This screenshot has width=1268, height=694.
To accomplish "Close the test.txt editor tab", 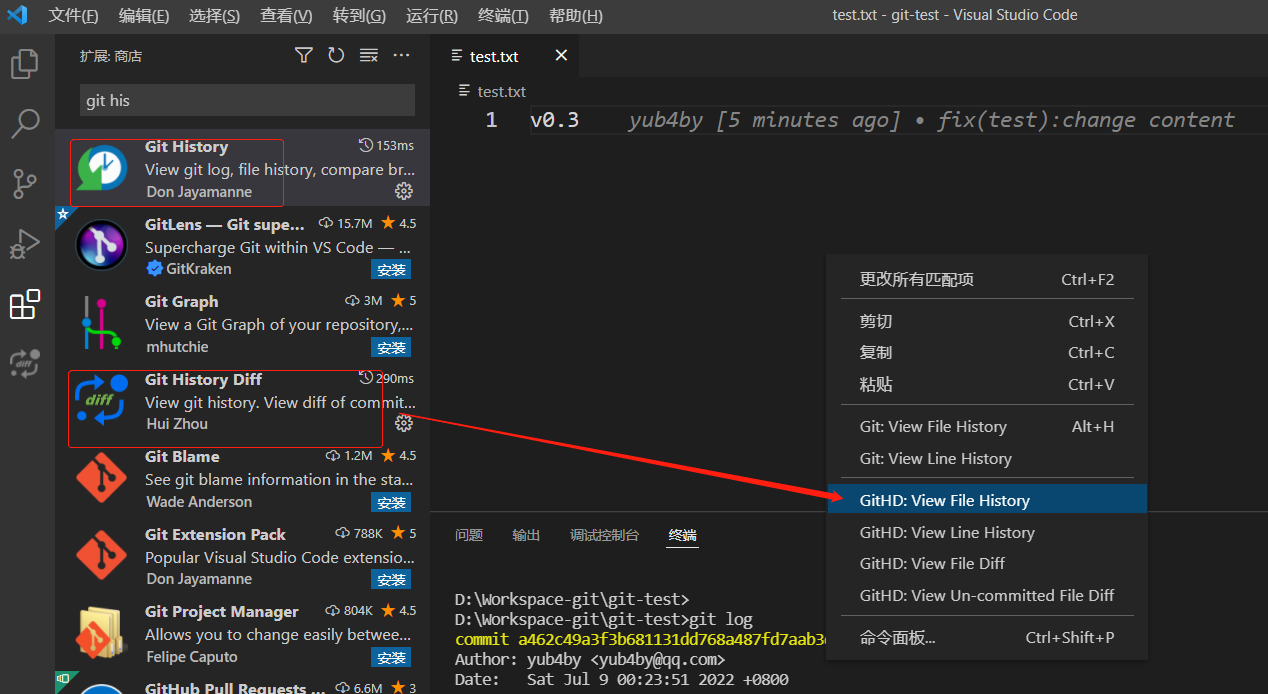I will (561, 56).
